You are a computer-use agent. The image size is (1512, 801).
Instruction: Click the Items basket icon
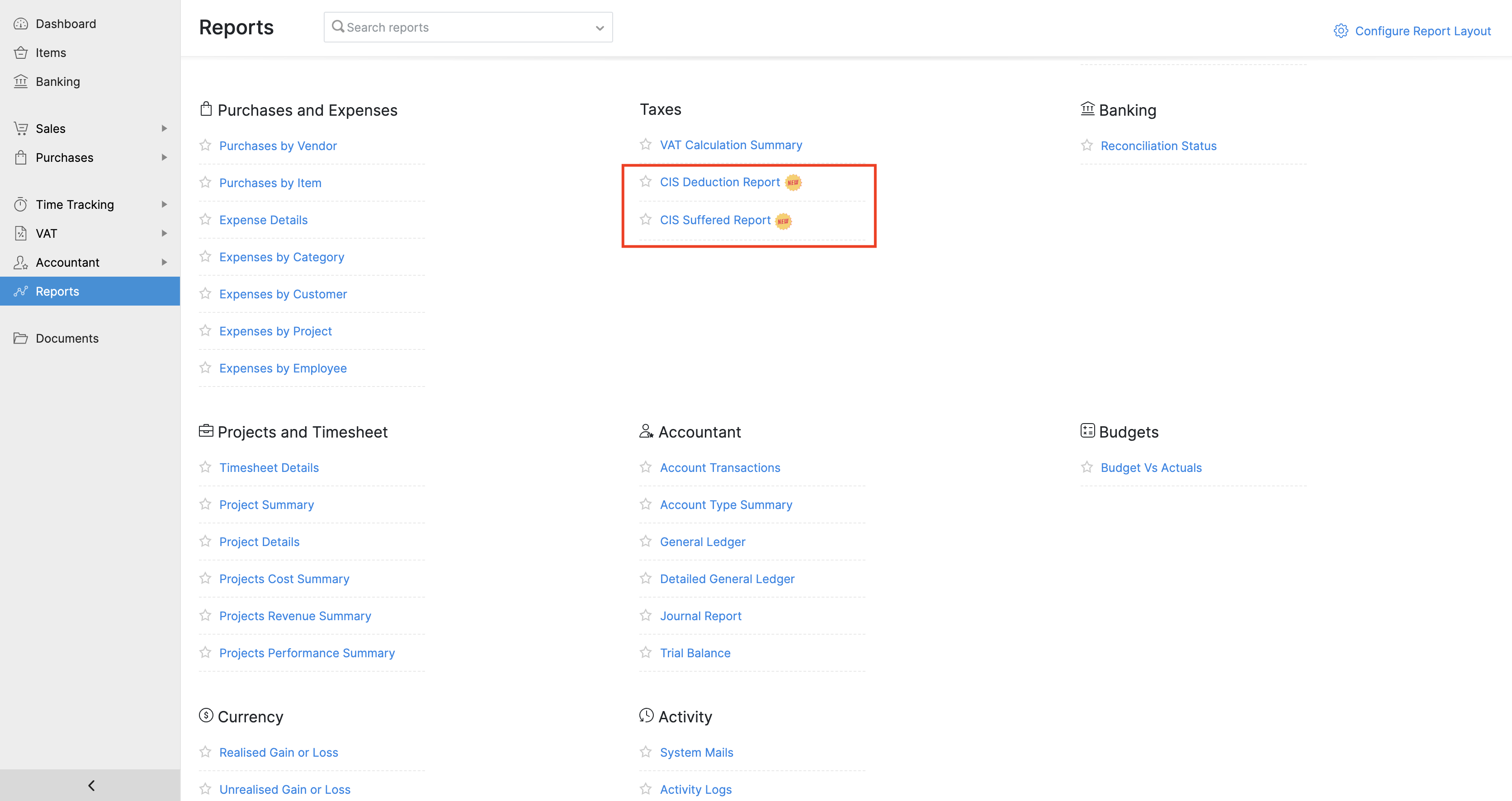20,53
